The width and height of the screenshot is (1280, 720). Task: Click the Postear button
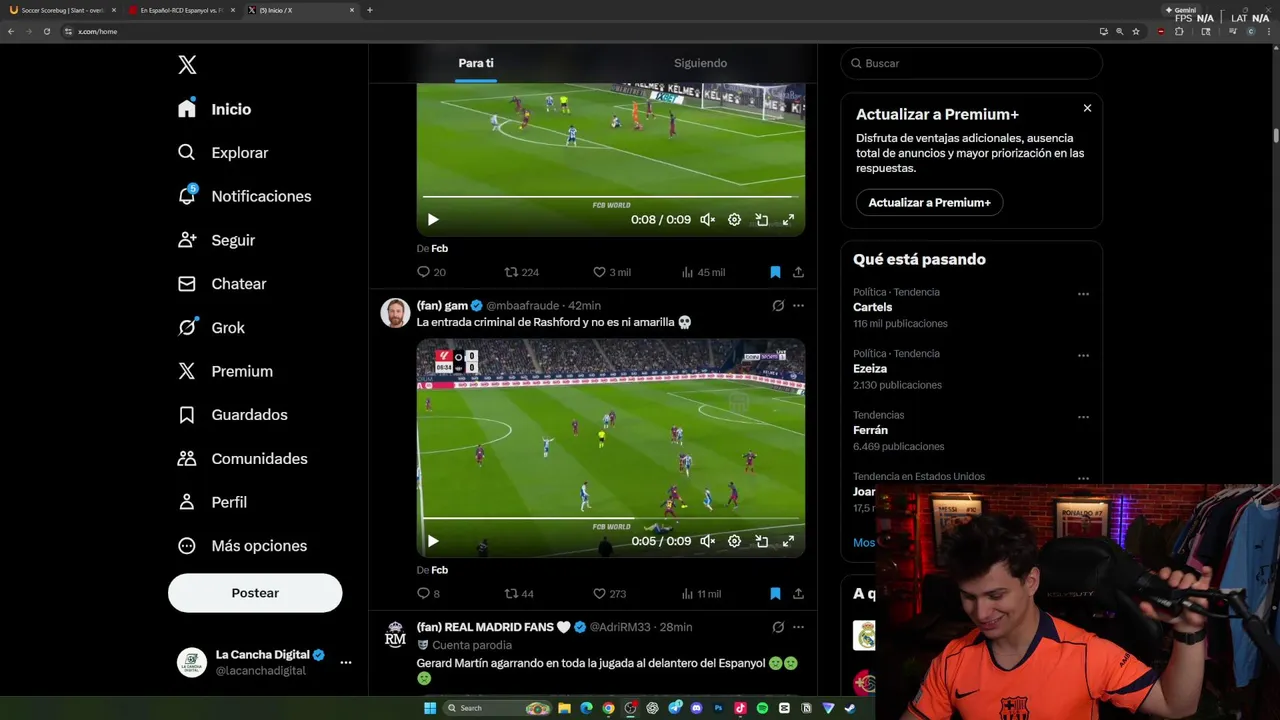[255, 593]
